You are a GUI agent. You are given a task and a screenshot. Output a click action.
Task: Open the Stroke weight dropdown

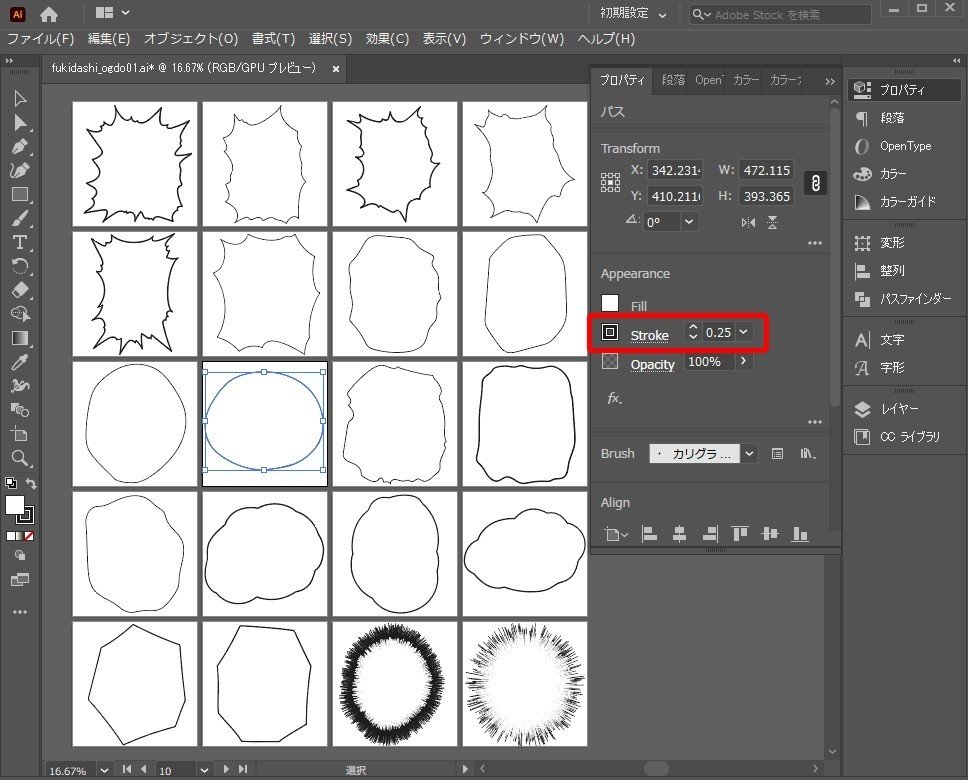coord(742,332)
